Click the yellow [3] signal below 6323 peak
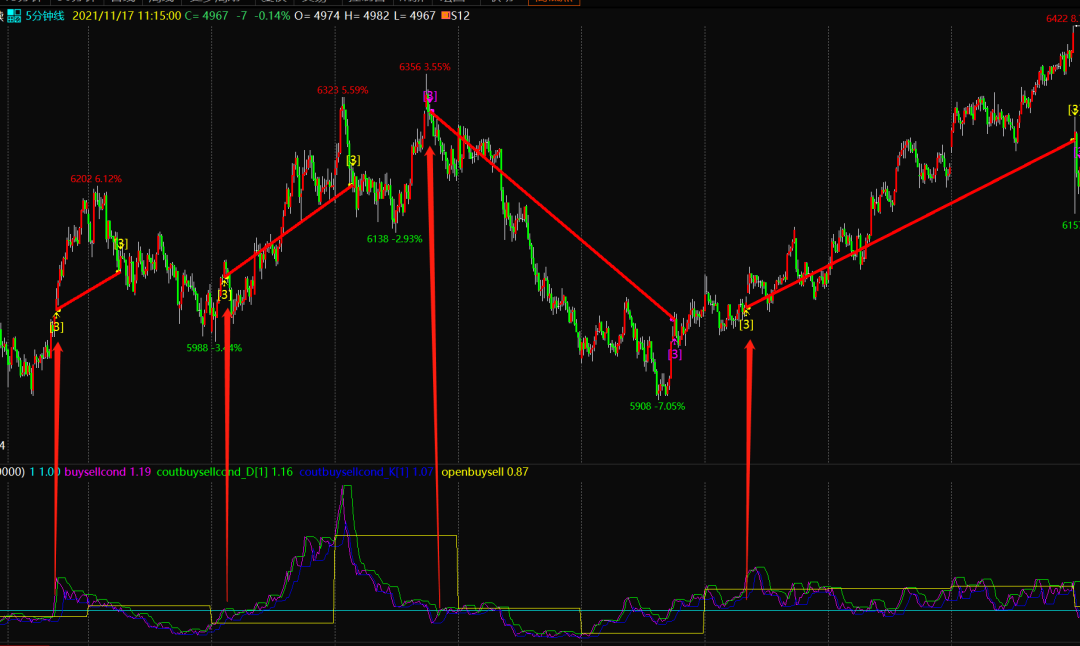The height and width of the screenshot is (646, 1080). click(353, 160)
